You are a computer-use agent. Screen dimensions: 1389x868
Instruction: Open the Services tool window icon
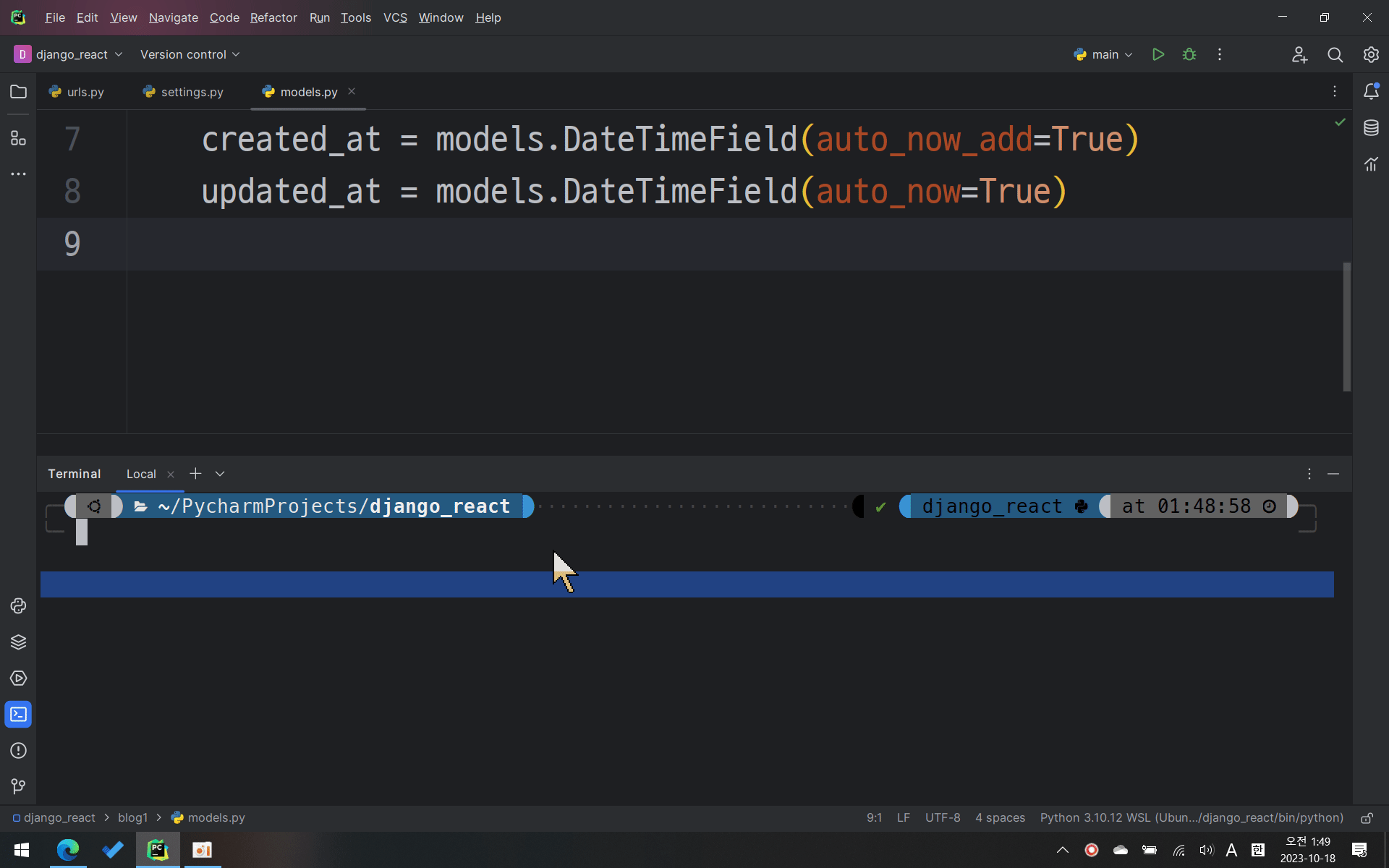(x=18, y=678)
